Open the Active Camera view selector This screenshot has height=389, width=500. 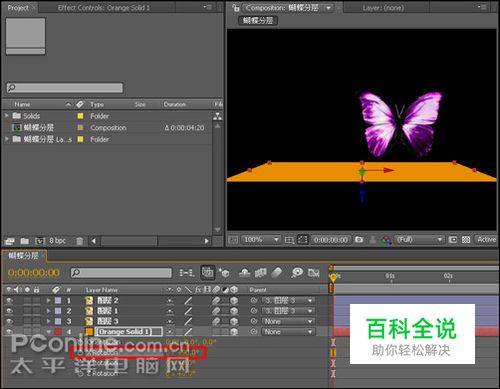point(486,239)
